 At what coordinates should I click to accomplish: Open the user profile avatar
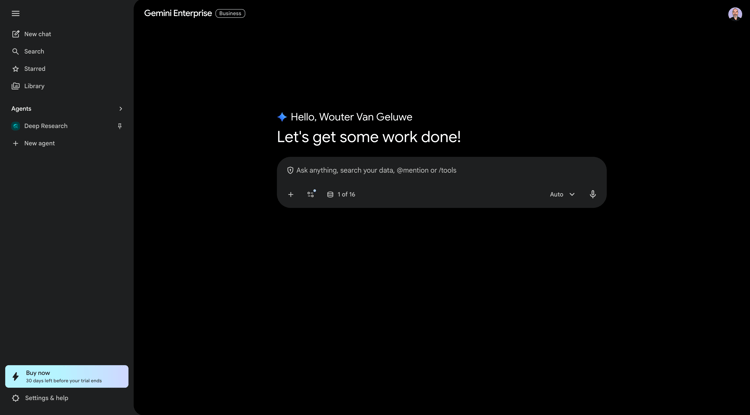[x=735, y=14]
